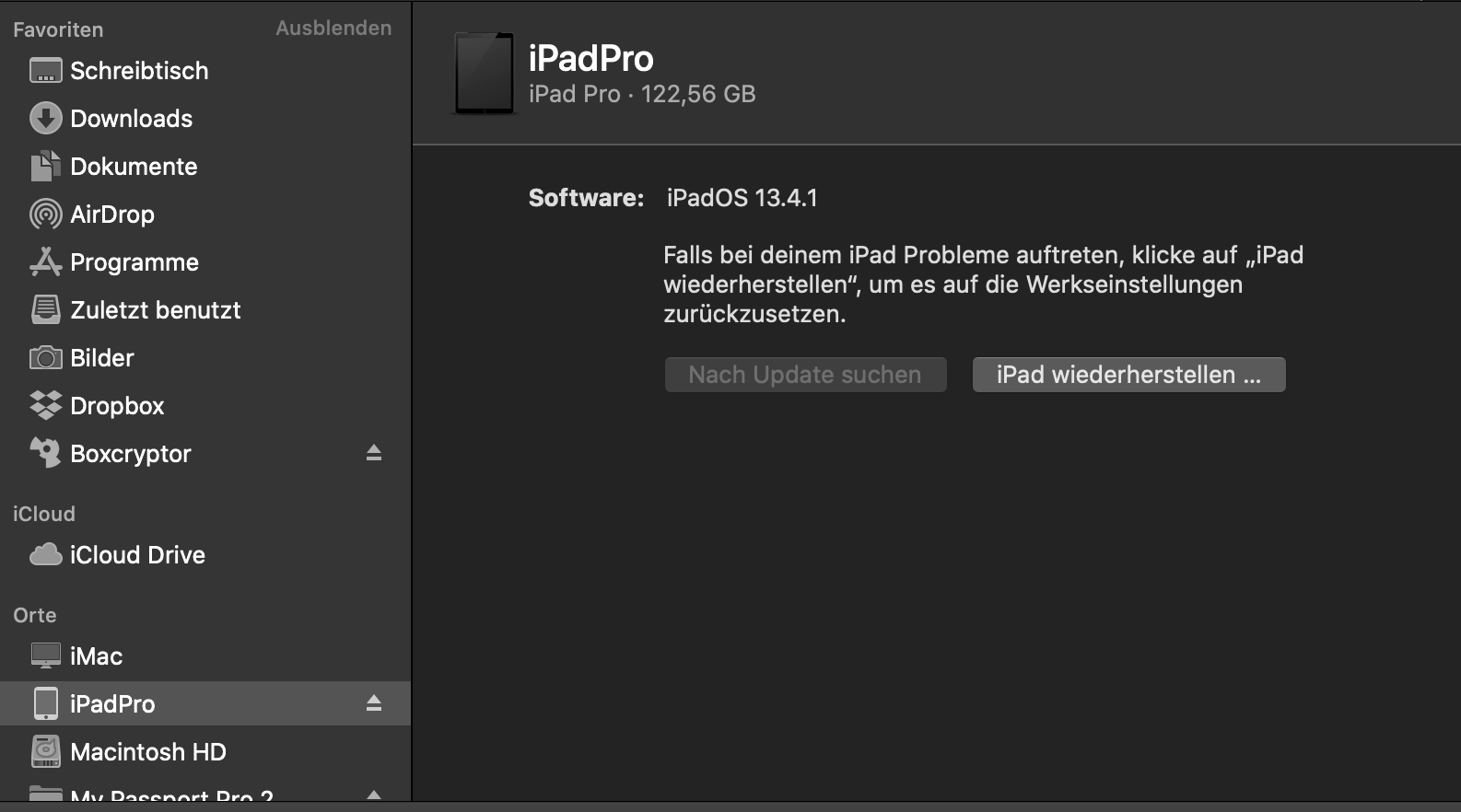Click the Boxcryptor icon in sidebar
The width and height of the screenshot is (1461, 812).
click(x=45, y=453)
